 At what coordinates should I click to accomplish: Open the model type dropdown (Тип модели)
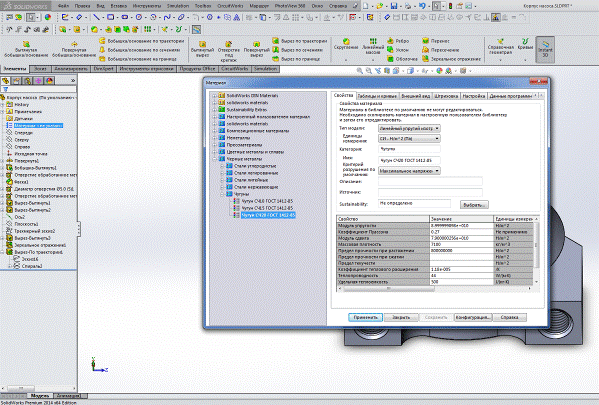tap(409, 128)
